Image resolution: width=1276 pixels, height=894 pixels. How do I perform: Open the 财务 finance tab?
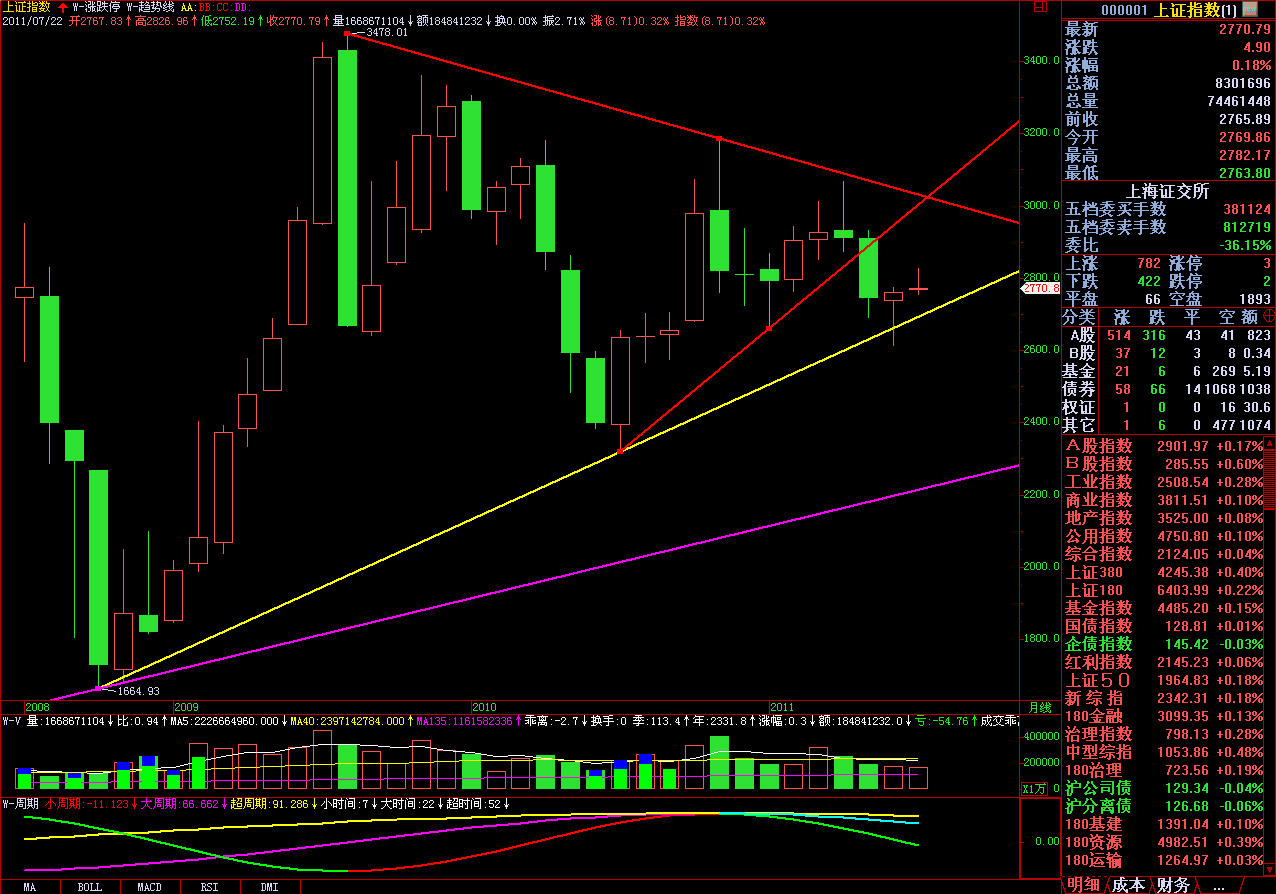(1173, 885)
